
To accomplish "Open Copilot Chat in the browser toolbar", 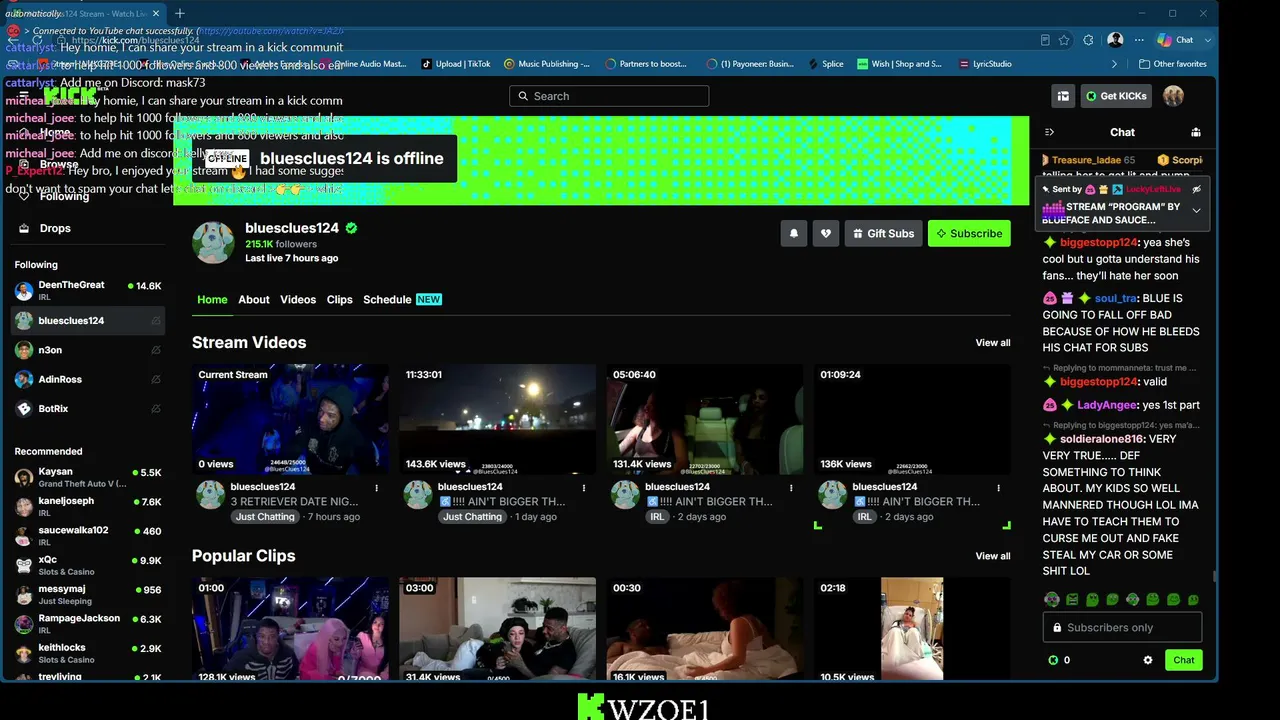I will point(1177,40).
